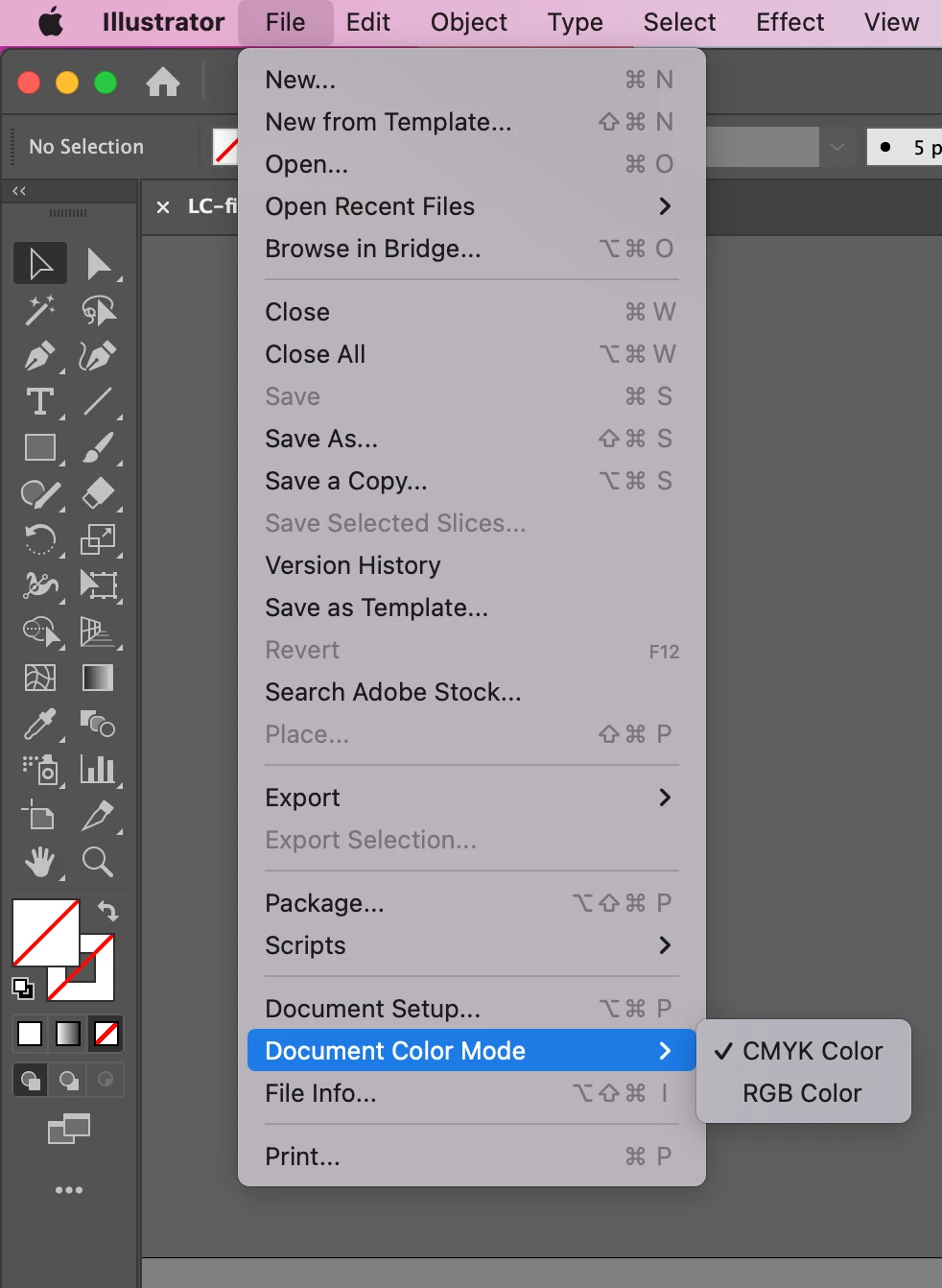Open the Type menu

(x=576, y=22)
